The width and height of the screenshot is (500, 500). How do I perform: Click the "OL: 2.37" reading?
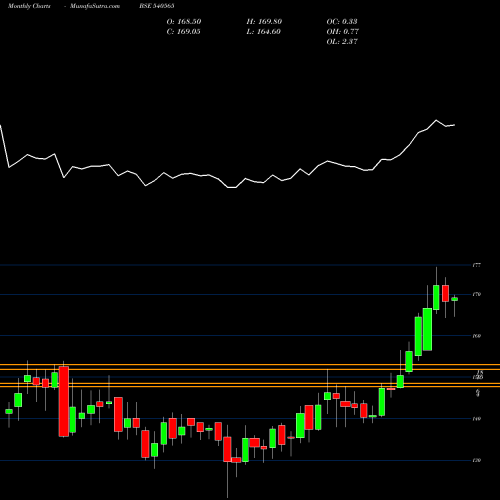click(x=342, y=42)
